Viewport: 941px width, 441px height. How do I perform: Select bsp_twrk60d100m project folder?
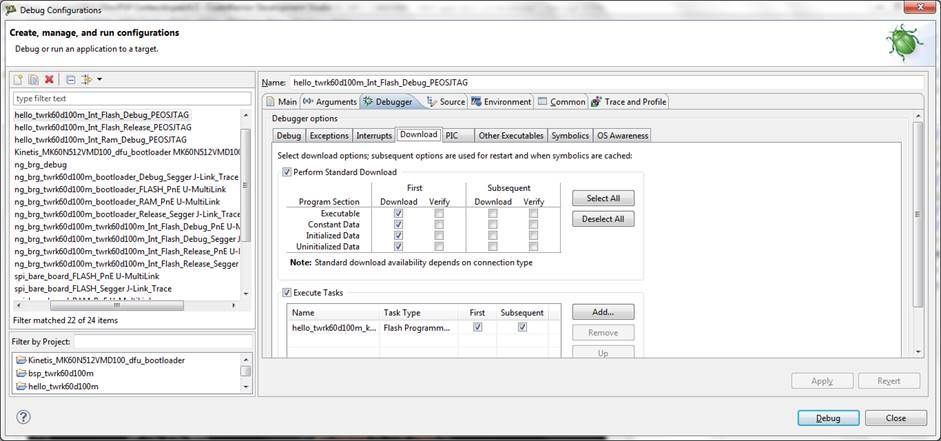(55, 373)
